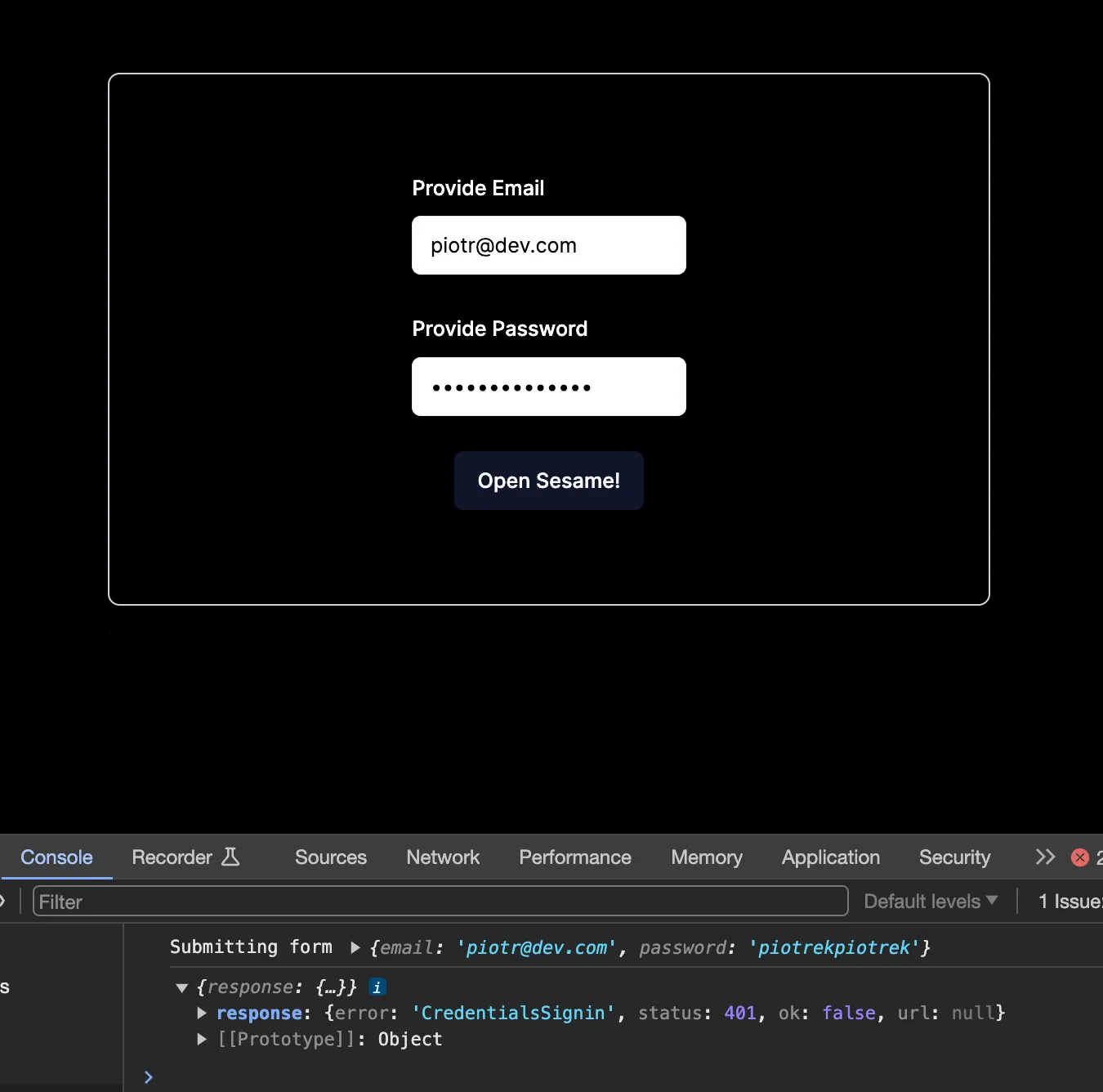The height and width of the screenshot is (1092, 1103).
Task: Focus the Provide Email input field
Action: pos(548,245)
